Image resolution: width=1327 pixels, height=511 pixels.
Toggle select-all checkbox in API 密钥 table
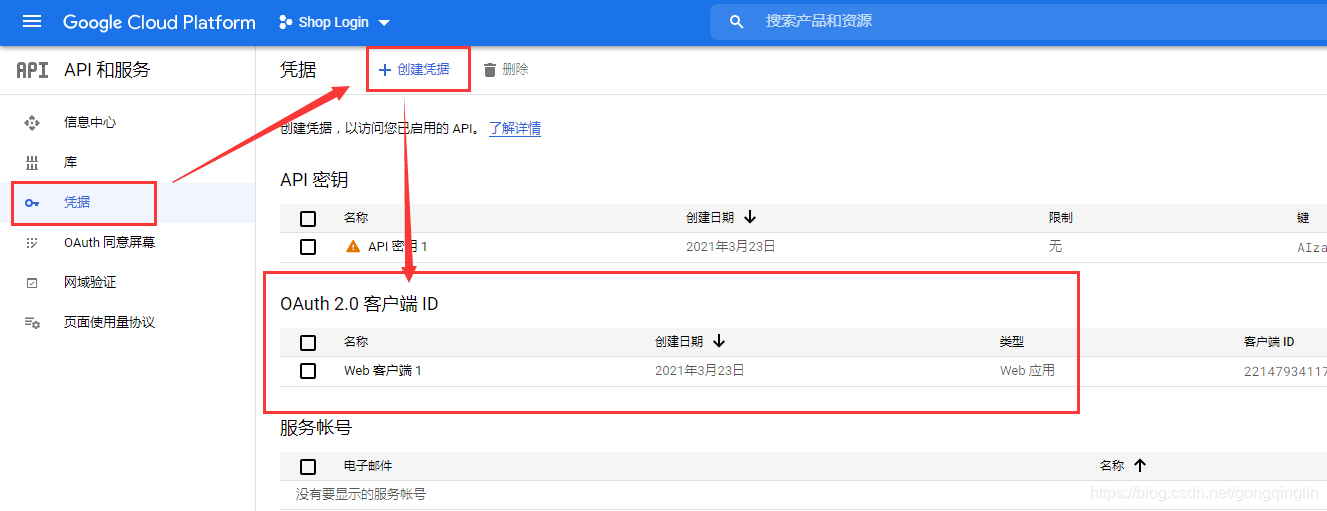pos(308,218)
